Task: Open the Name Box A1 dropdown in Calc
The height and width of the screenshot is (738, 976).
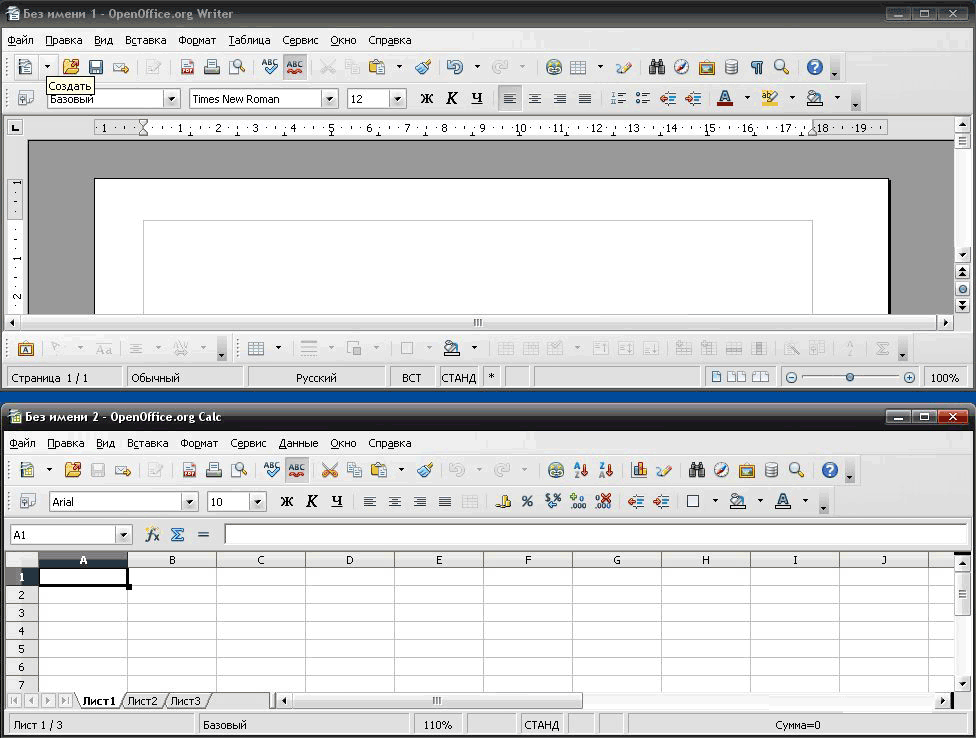Action: click(123, 535)
